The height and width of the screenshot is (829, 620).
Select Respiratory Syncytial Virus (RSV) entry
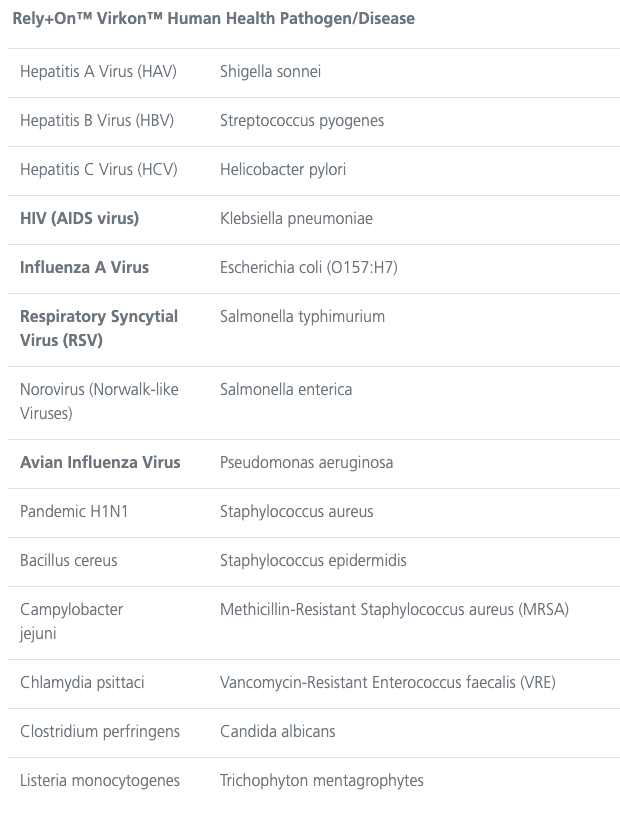click(x=99, y=328)
